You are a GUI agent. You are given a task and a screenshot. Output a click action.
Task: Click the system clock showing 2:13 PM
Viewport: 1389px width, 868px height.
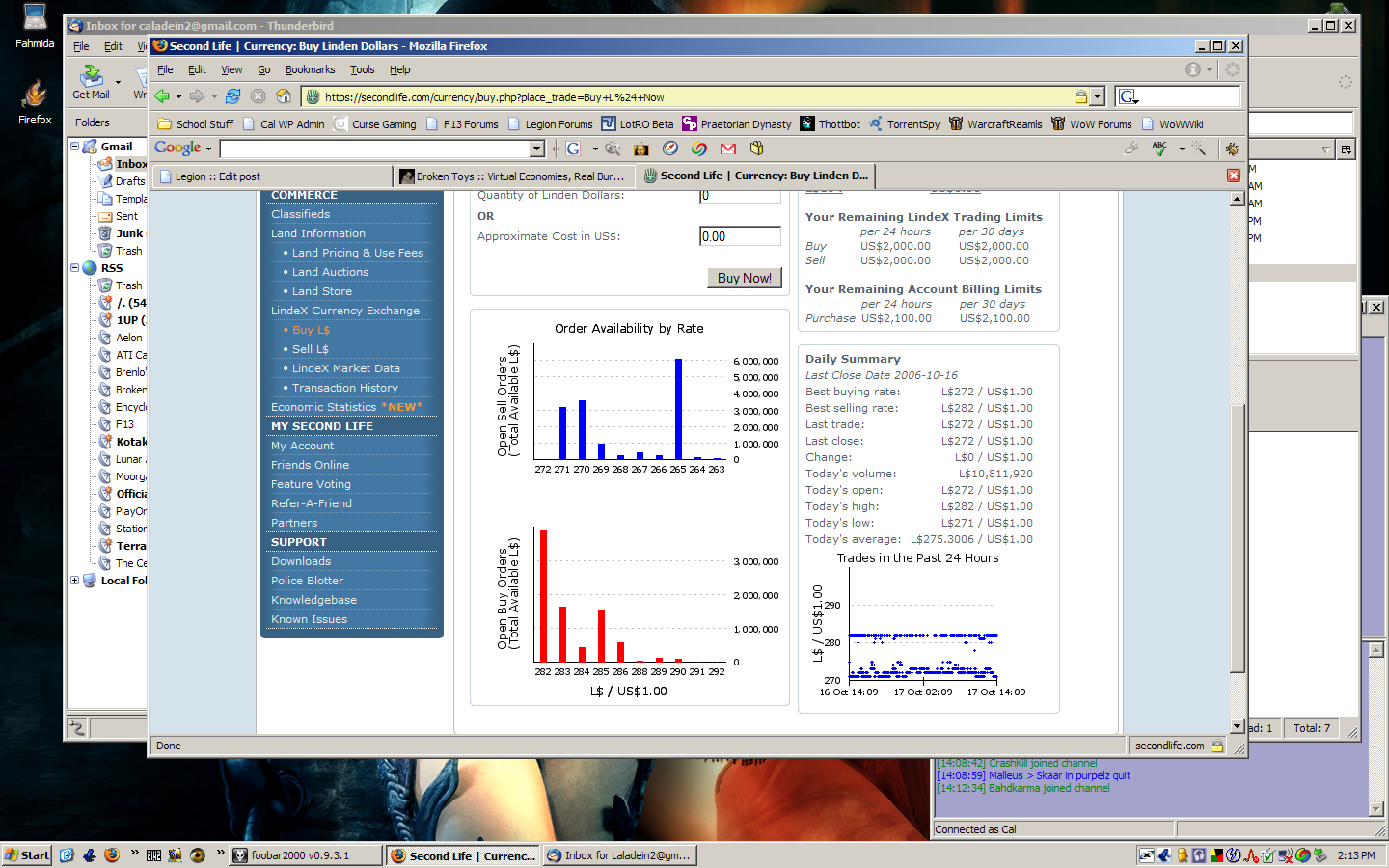[1356, 855]
